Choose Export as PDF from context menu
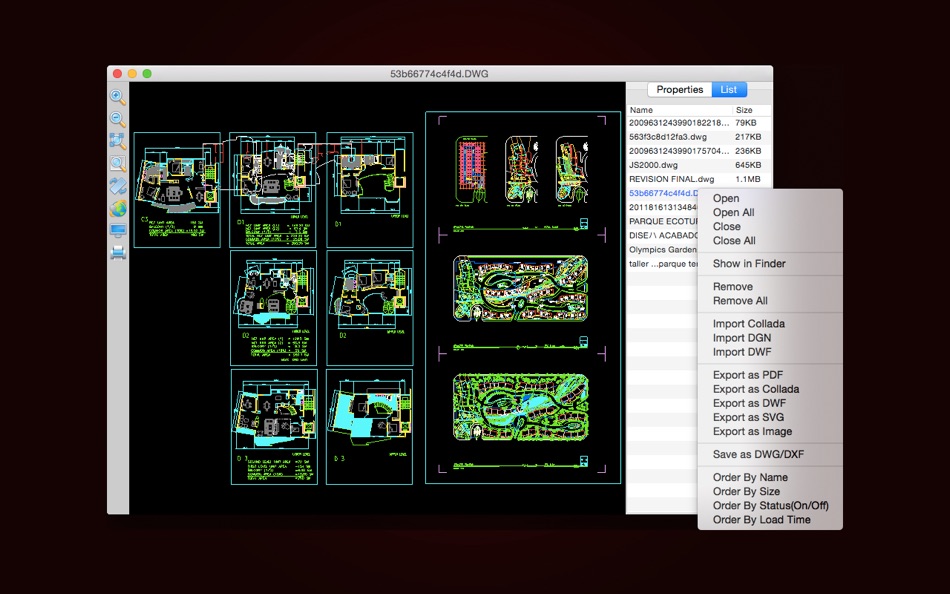950x594 pixels. pos(747,375)
